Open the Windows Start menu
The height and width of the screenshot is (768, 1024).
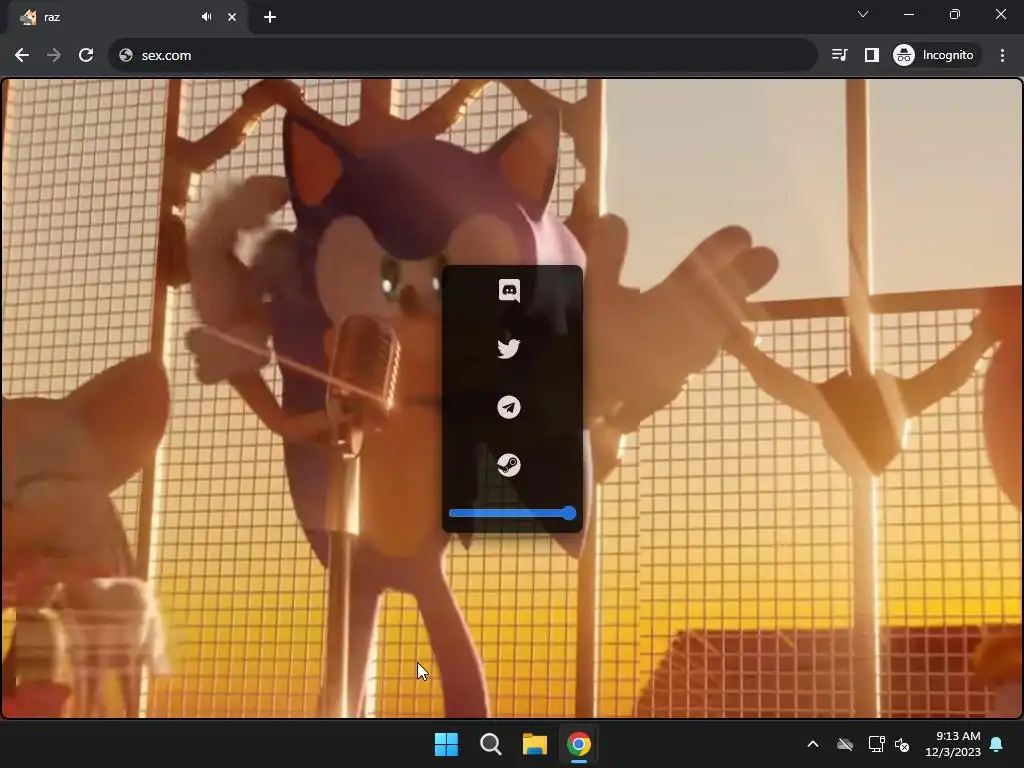point(447,744)
